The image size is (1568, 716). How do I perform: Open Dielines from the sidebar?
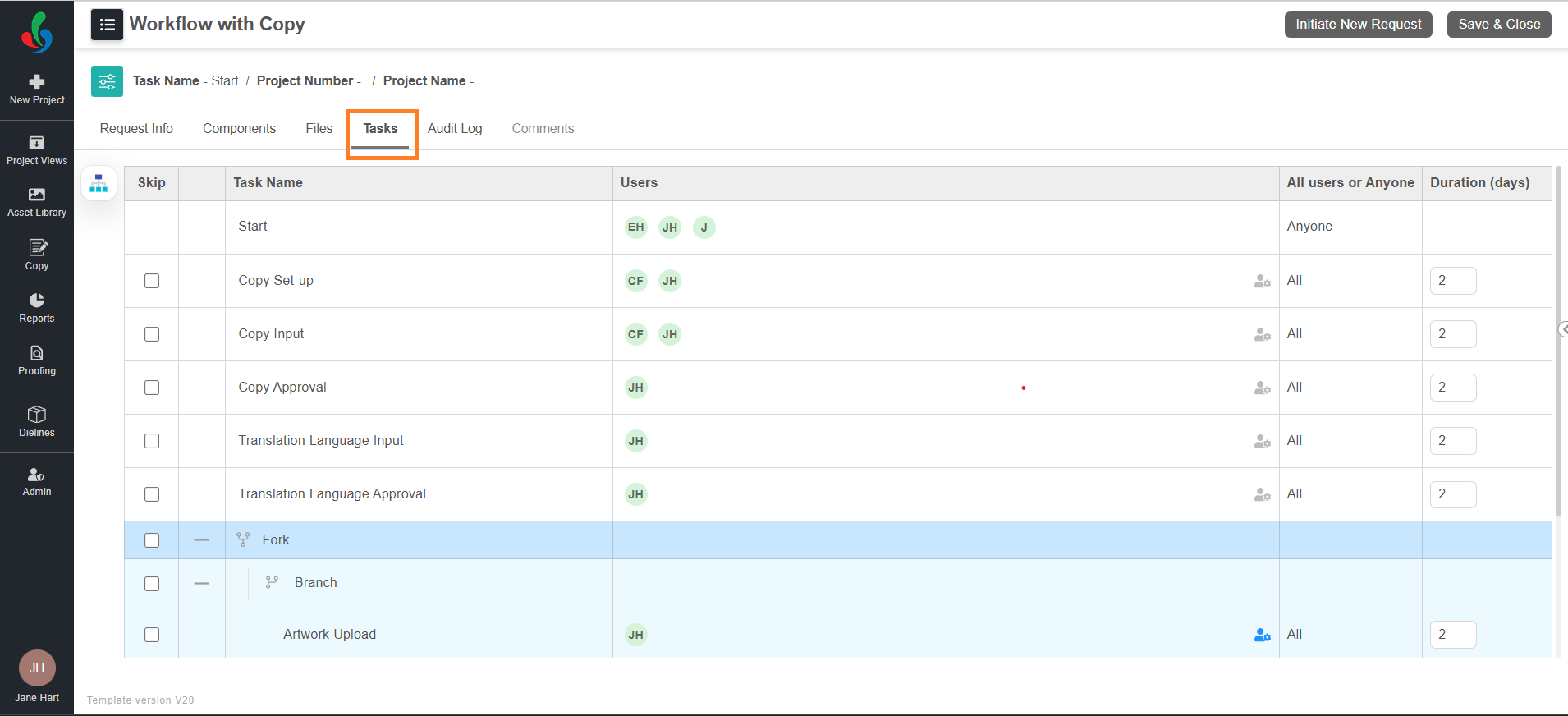(x=37, y=422)
